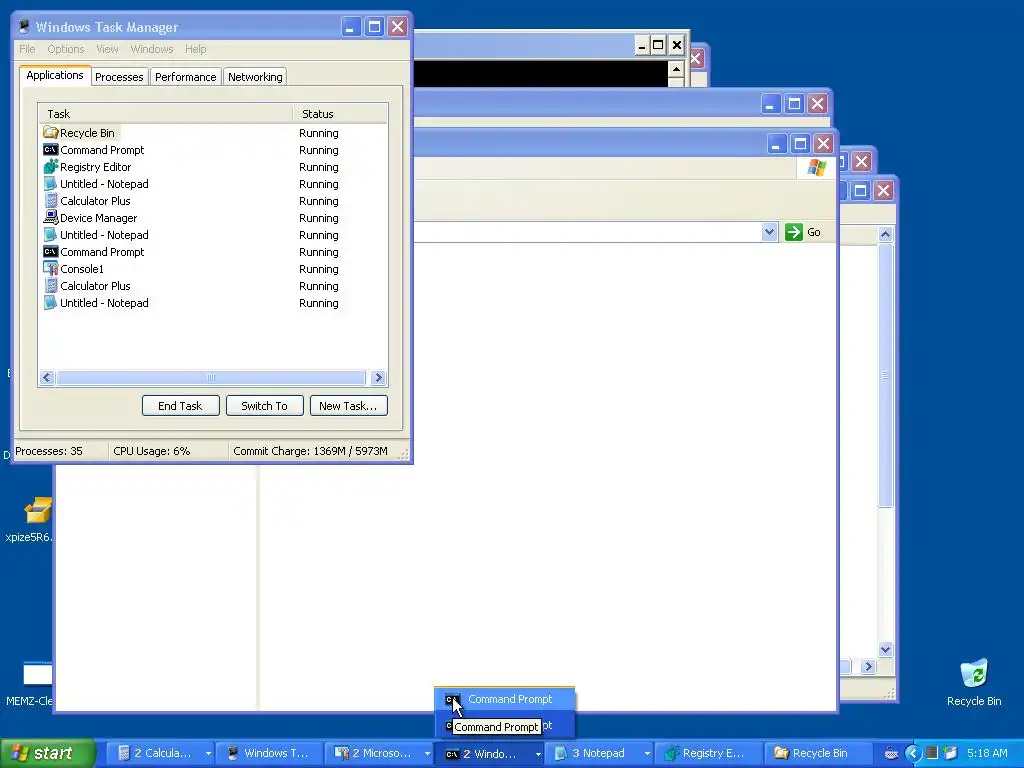Click the Recycle Bin icon in the task list
The height and width of the screenshot is (768, 1024).
point(50,133)
